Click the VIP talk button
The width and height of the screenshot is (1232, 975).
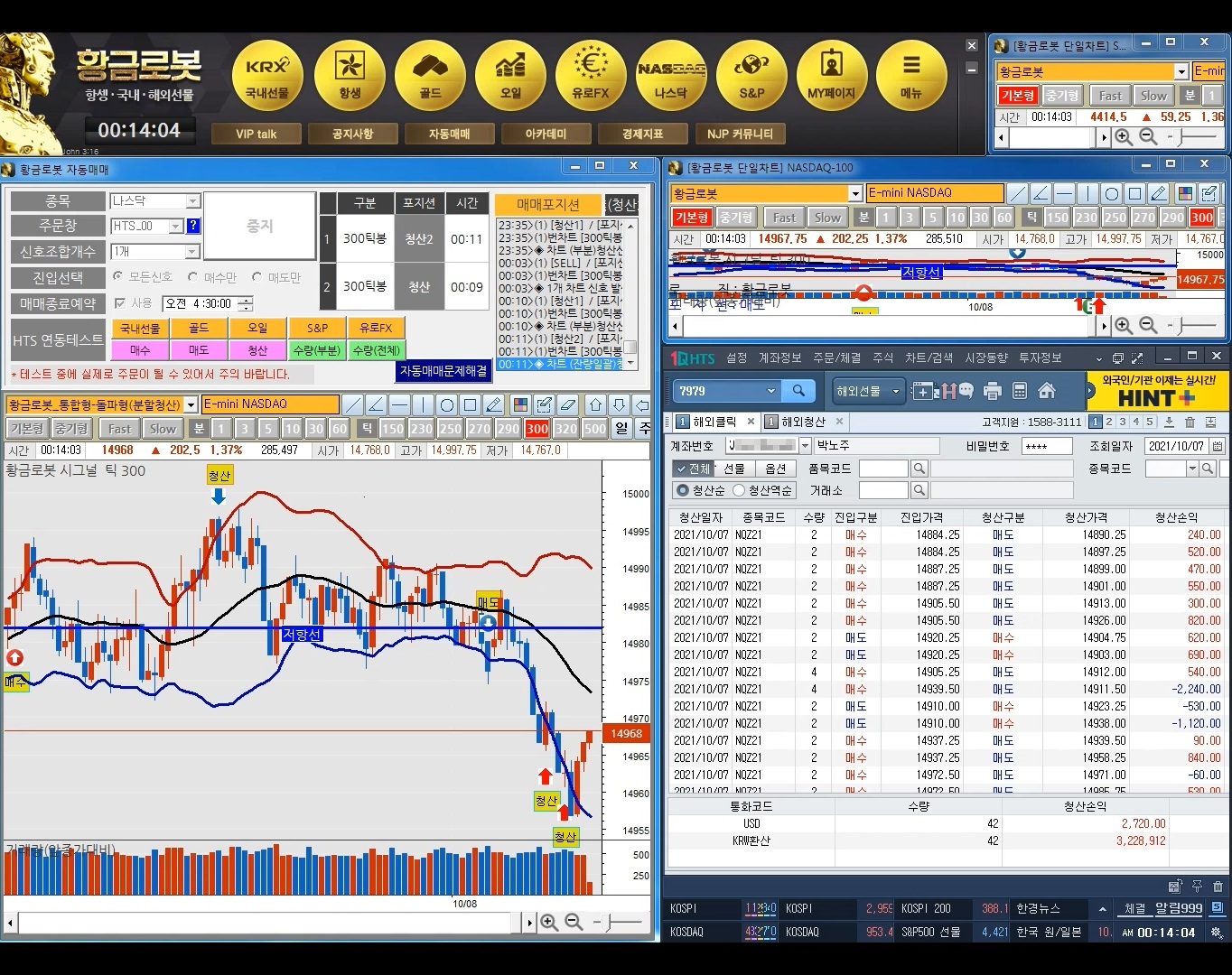coord(257,134)
